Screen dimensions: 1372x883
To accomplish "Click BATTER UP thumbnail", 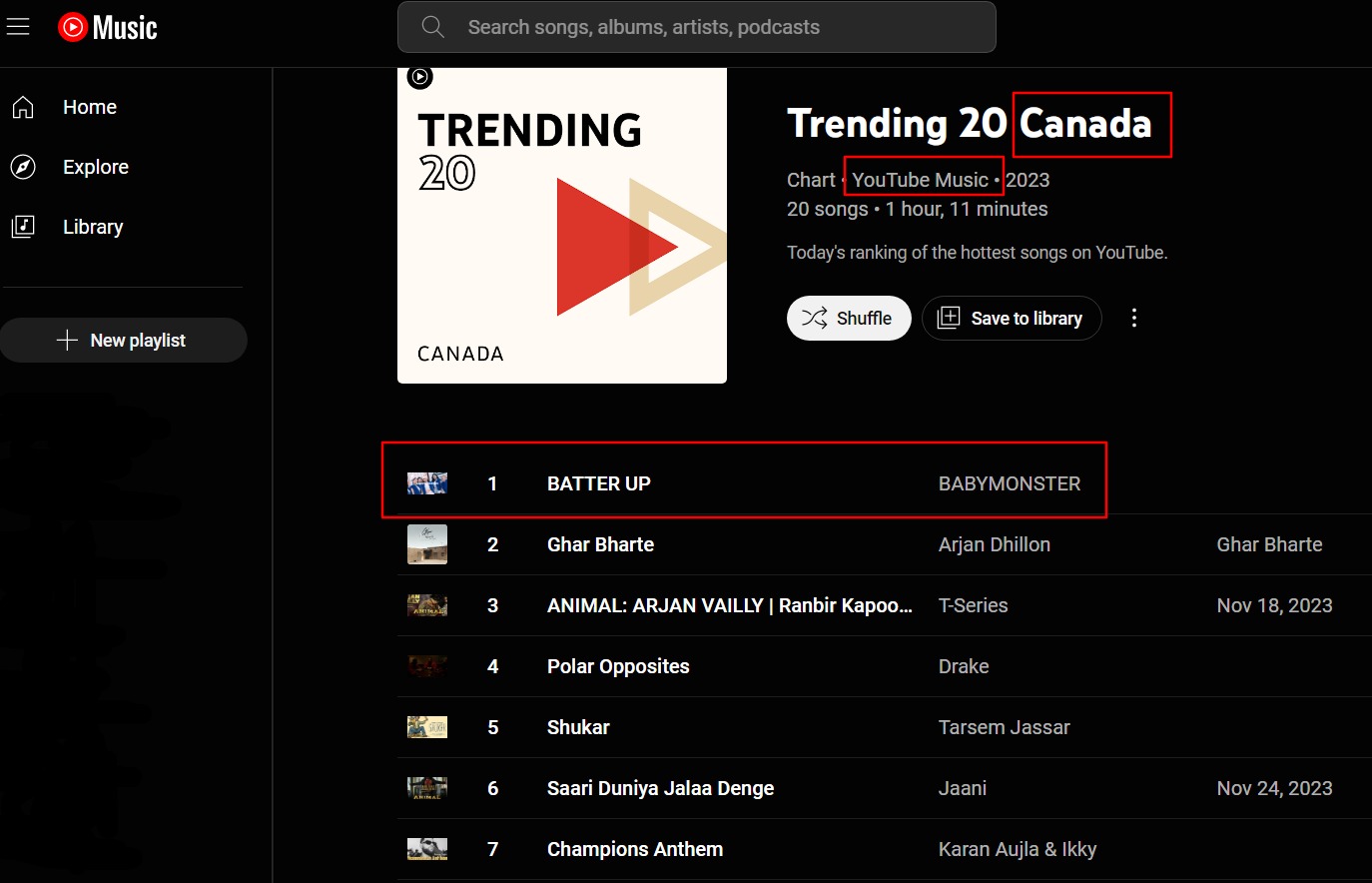I will click(427, 483).
